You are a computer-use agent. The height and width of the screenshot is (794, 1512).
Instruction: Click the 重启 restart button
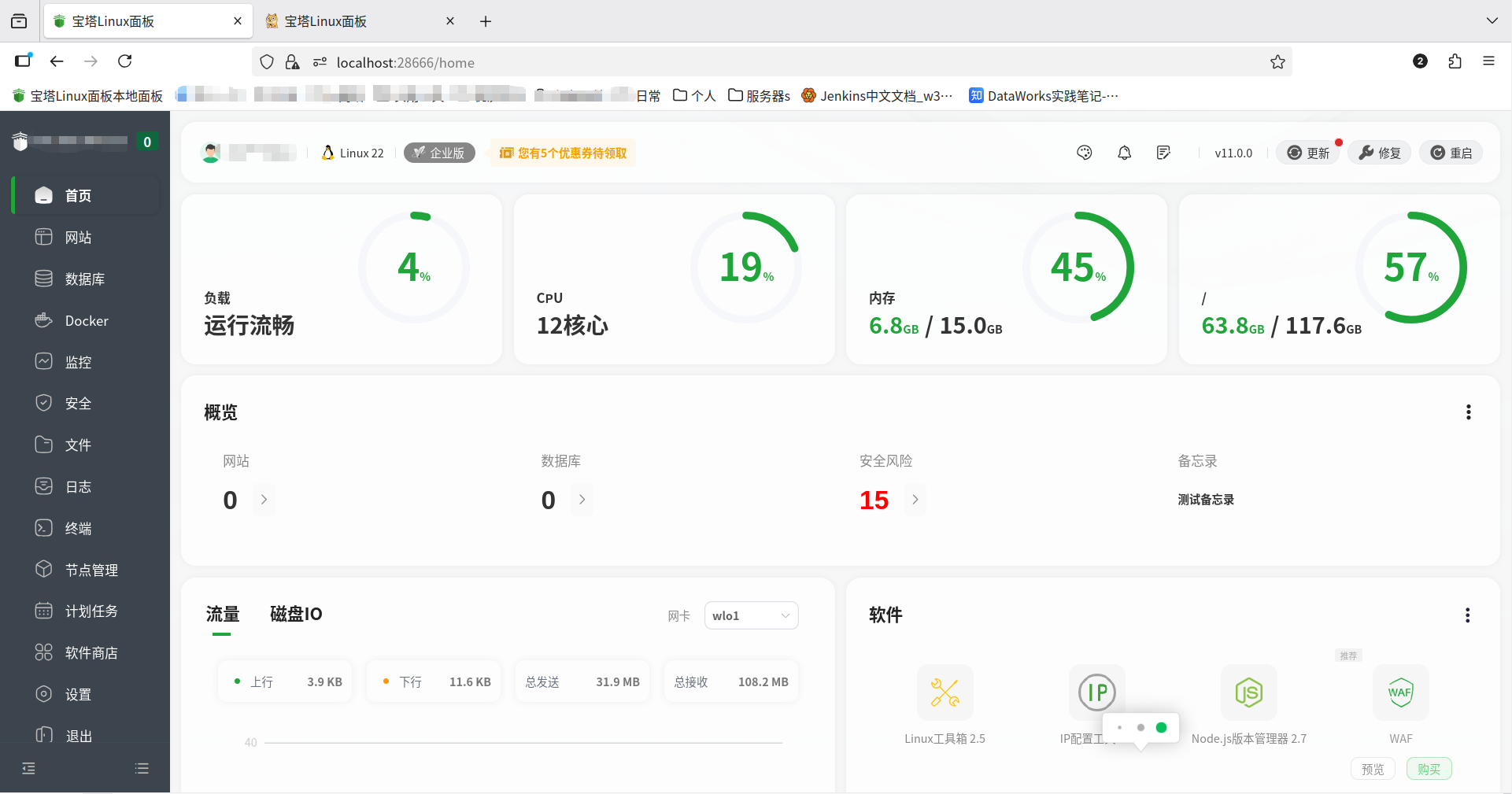pos(1451,152)
